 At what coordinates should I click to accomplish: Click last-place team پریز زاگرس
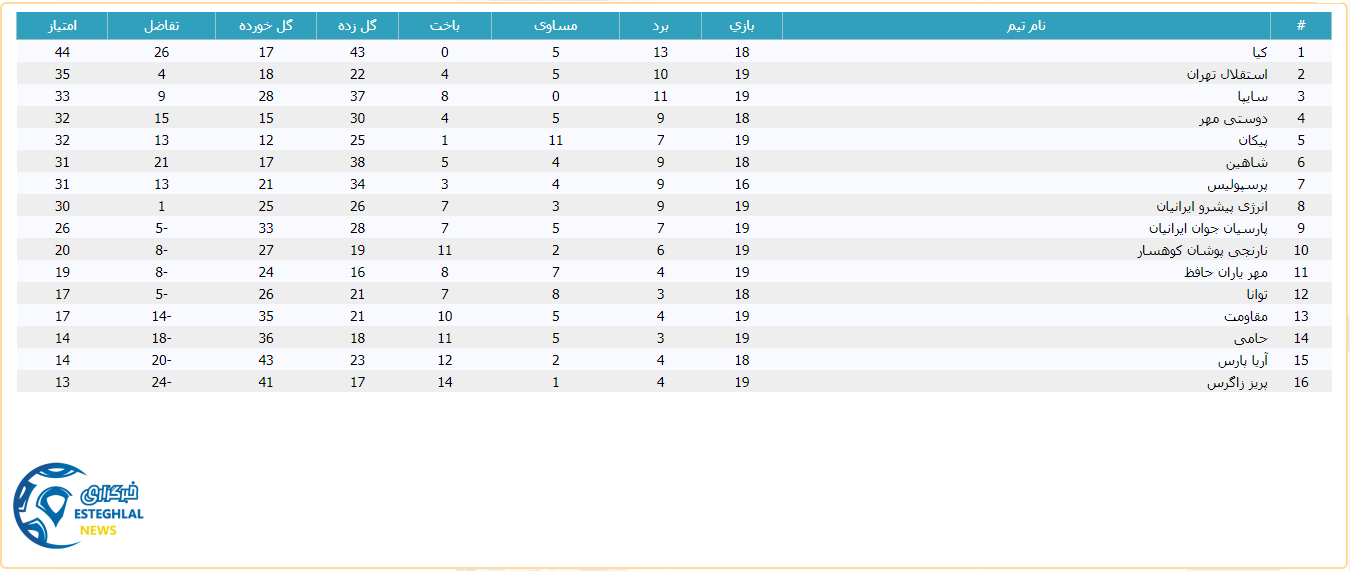1237,382
